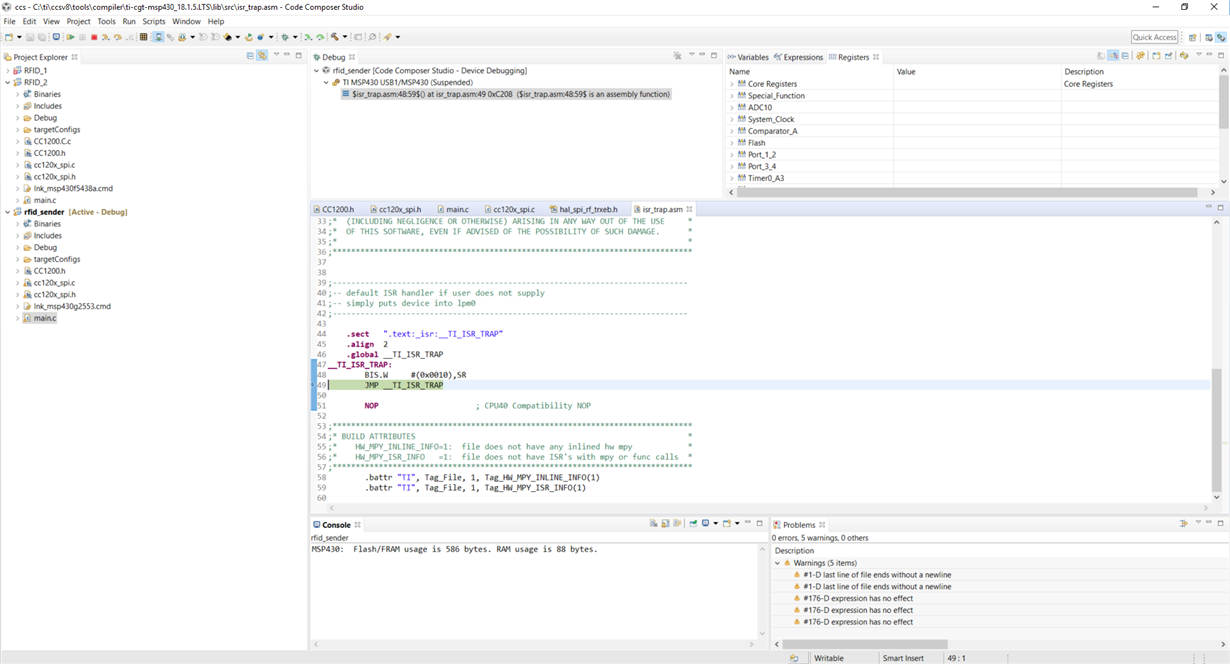Toggle the breakpoint marker on line 49
The height and width of the screenshot is (664, 1230).
pyautogui.click(x=314, y=385)
